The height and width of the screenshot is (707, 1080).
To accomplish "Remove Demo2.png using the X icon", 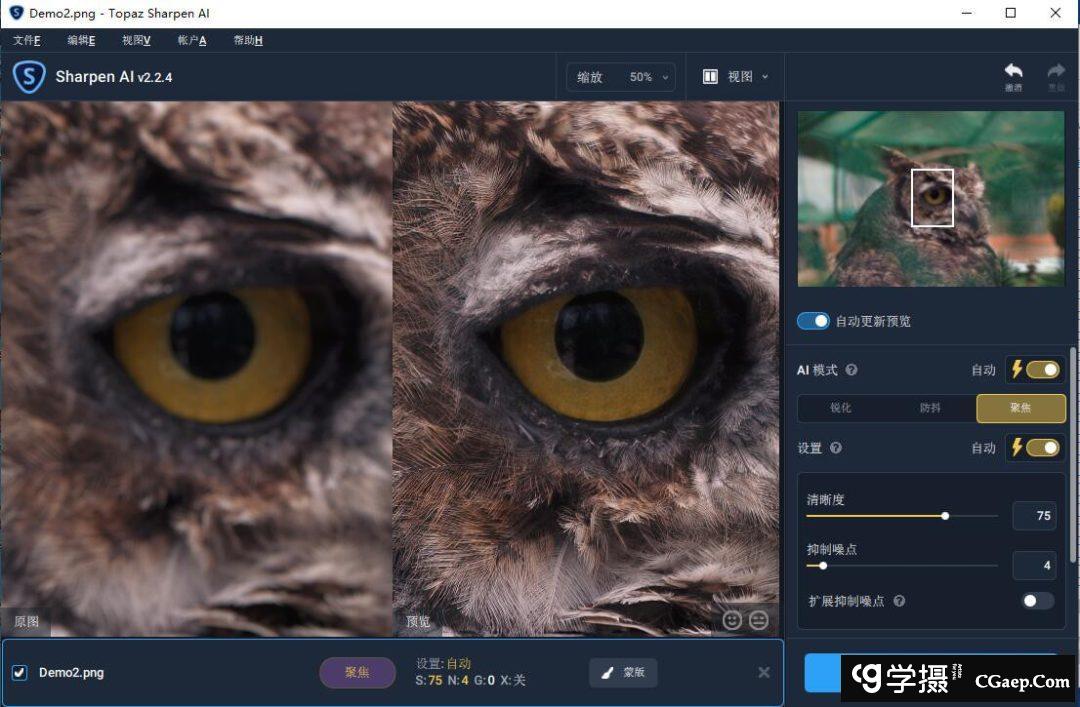I will coord(764,672).
